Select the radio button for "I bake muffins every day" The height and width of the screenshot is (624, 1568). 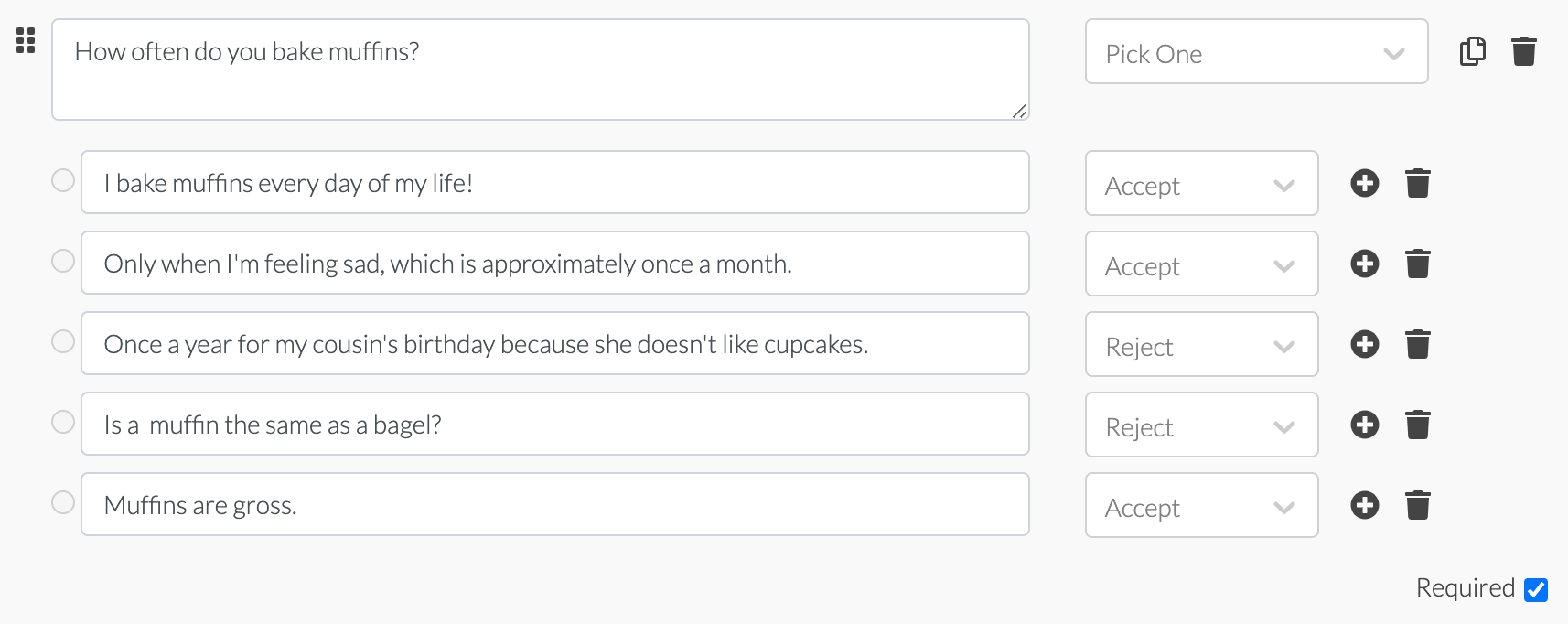click(x=62, y=179)
